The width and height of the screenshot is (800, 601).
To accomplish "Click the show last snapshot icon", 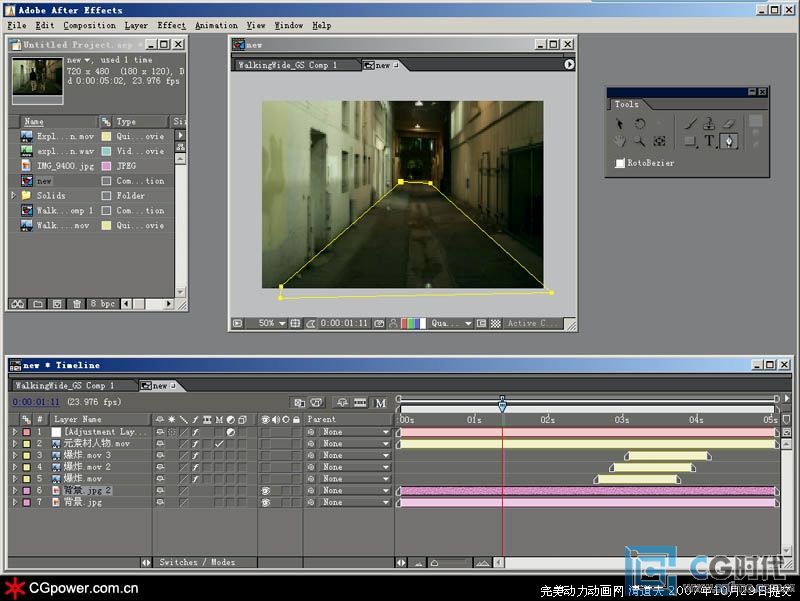I will 393,323.
